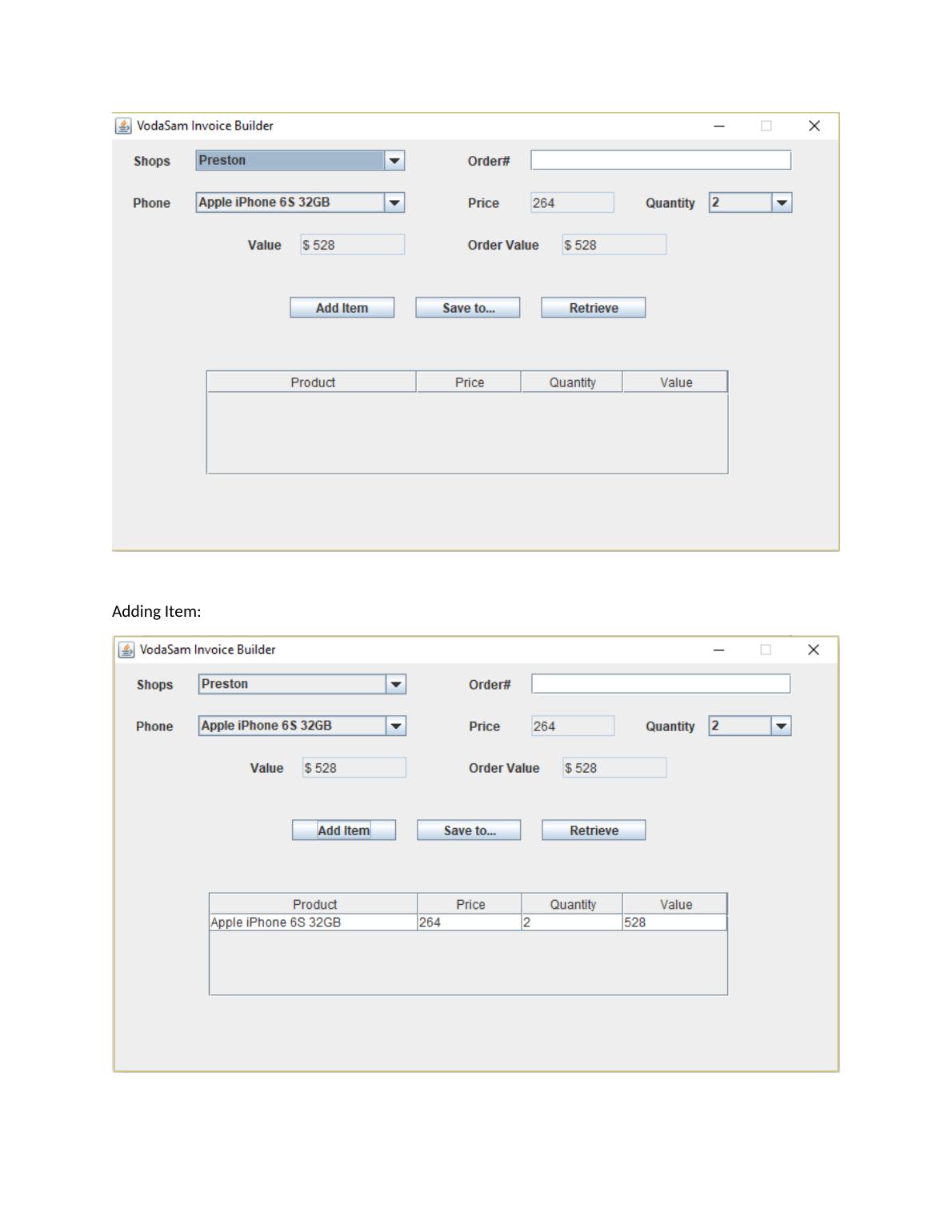Expand the Phone dropdown arrow in the upper window

pyautogui.click(x=394, y=203)
